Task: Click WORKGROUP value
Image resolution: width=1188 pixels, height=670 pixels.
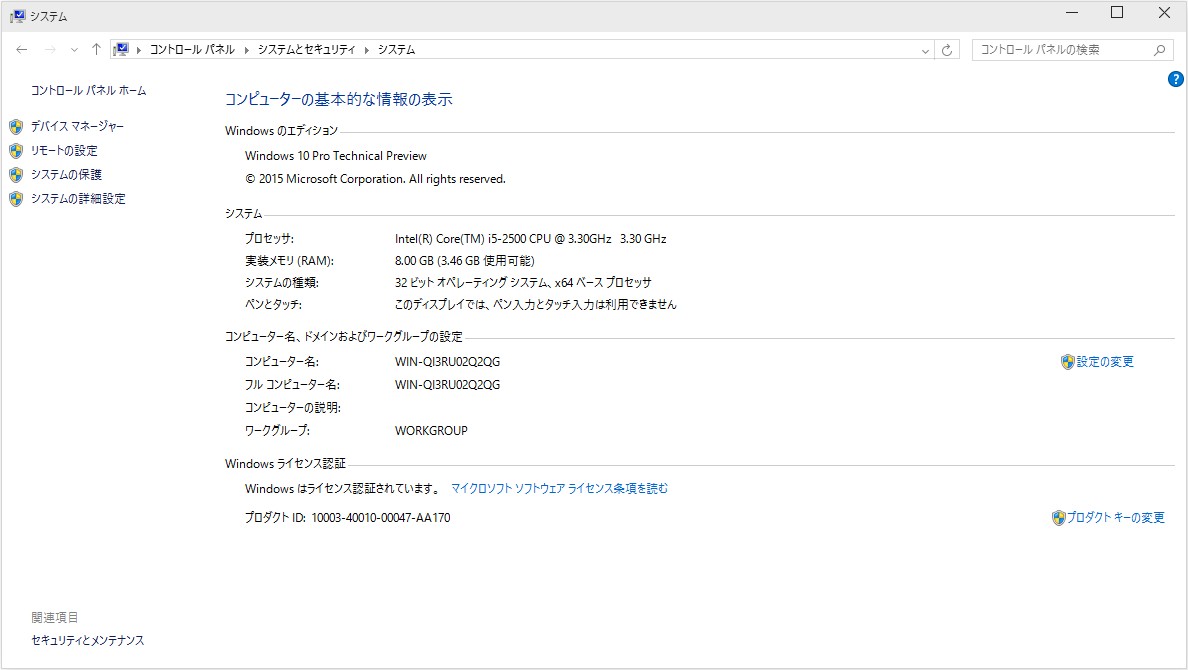Action: point(431,430)
